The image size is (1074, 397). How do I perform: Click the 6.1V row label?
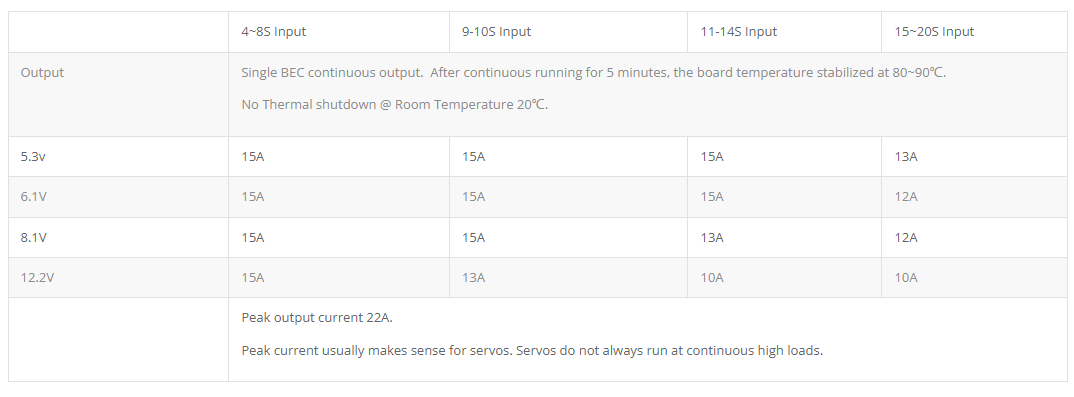coord(34,197)
